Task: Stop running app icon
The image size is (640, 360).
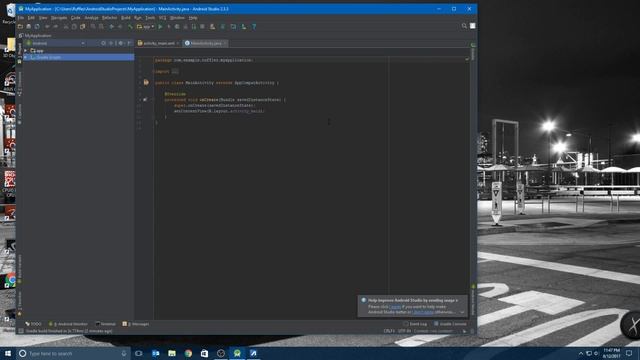Action: pyautogui.click(x=202, y=27)
